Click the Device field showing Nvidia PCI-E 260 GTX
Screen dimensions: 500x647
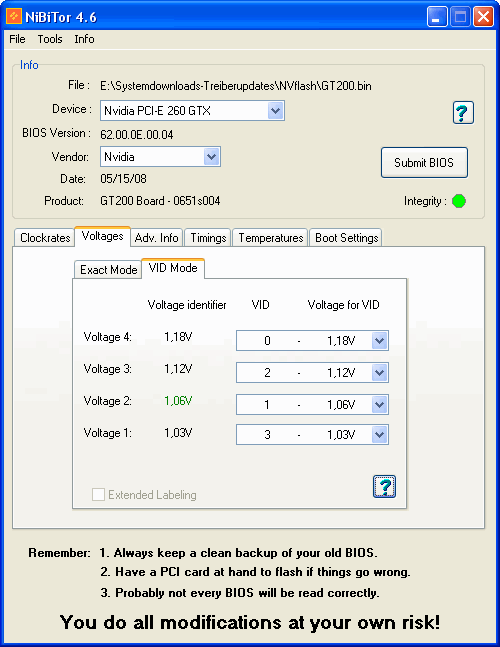[192, 111]
